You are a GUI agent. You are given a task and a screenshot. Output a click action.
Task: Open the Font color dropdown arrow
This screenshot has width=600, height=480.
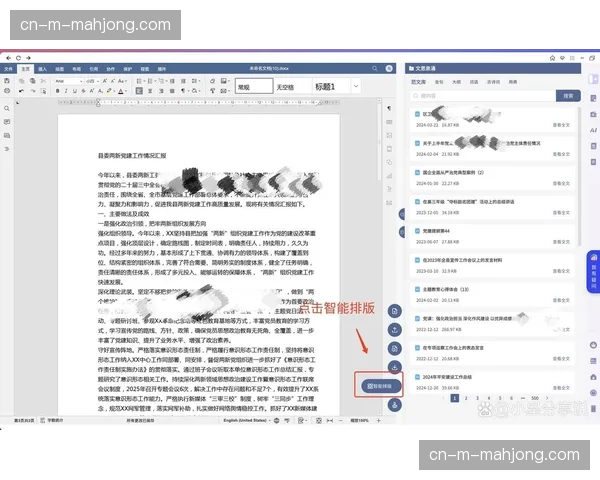126,91
